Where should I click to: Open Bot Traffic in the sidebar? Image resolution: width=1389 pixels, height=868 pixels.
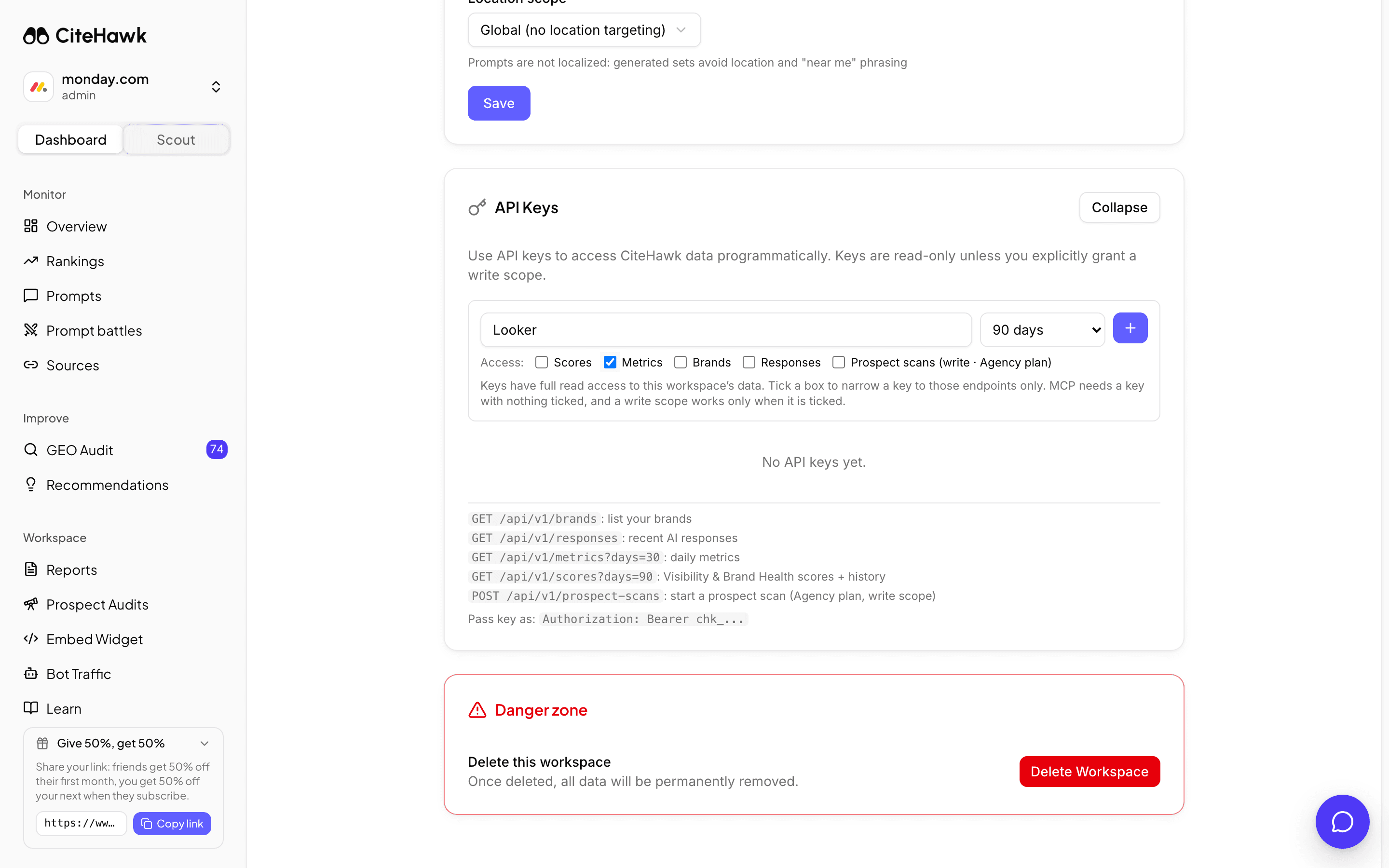pyautogui.click(x=123, y=674)
